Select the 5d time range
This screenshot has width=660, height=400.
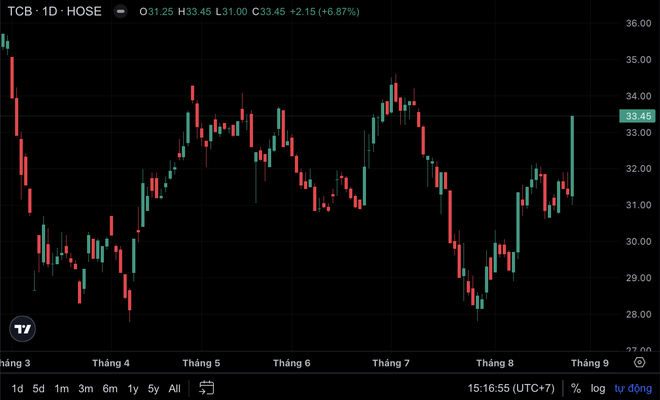(38, 388)
